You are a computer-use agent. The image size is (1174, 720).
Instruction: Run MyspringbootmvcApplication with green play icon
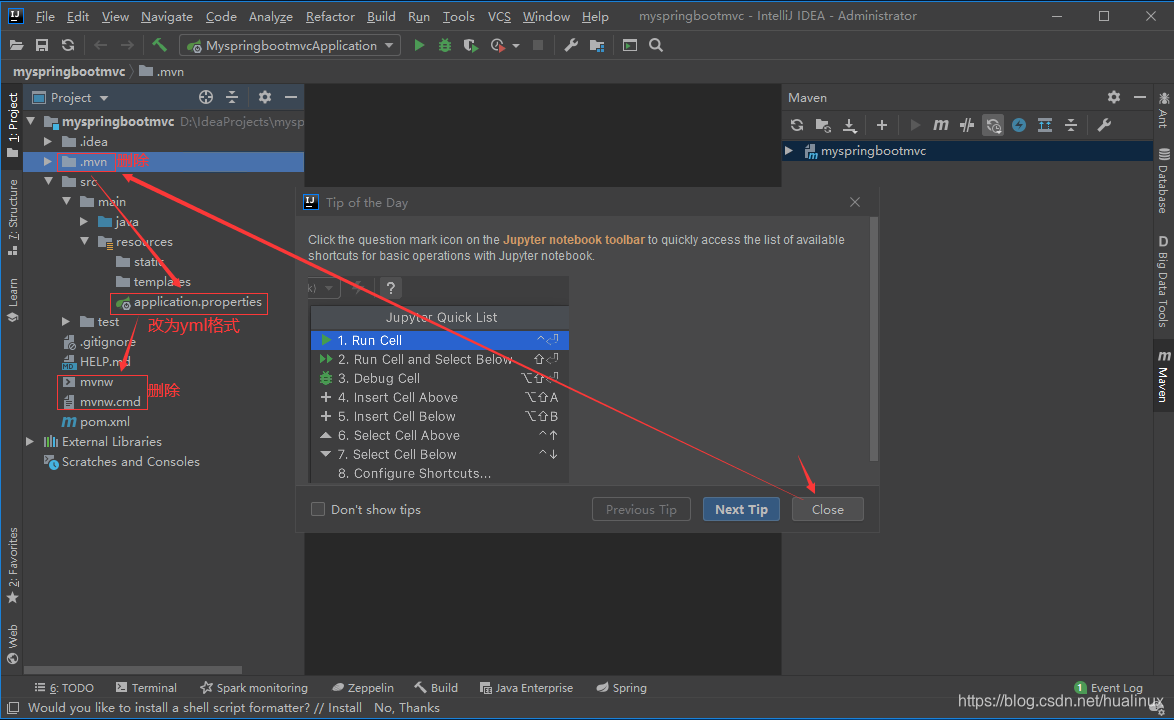point(419,46)
